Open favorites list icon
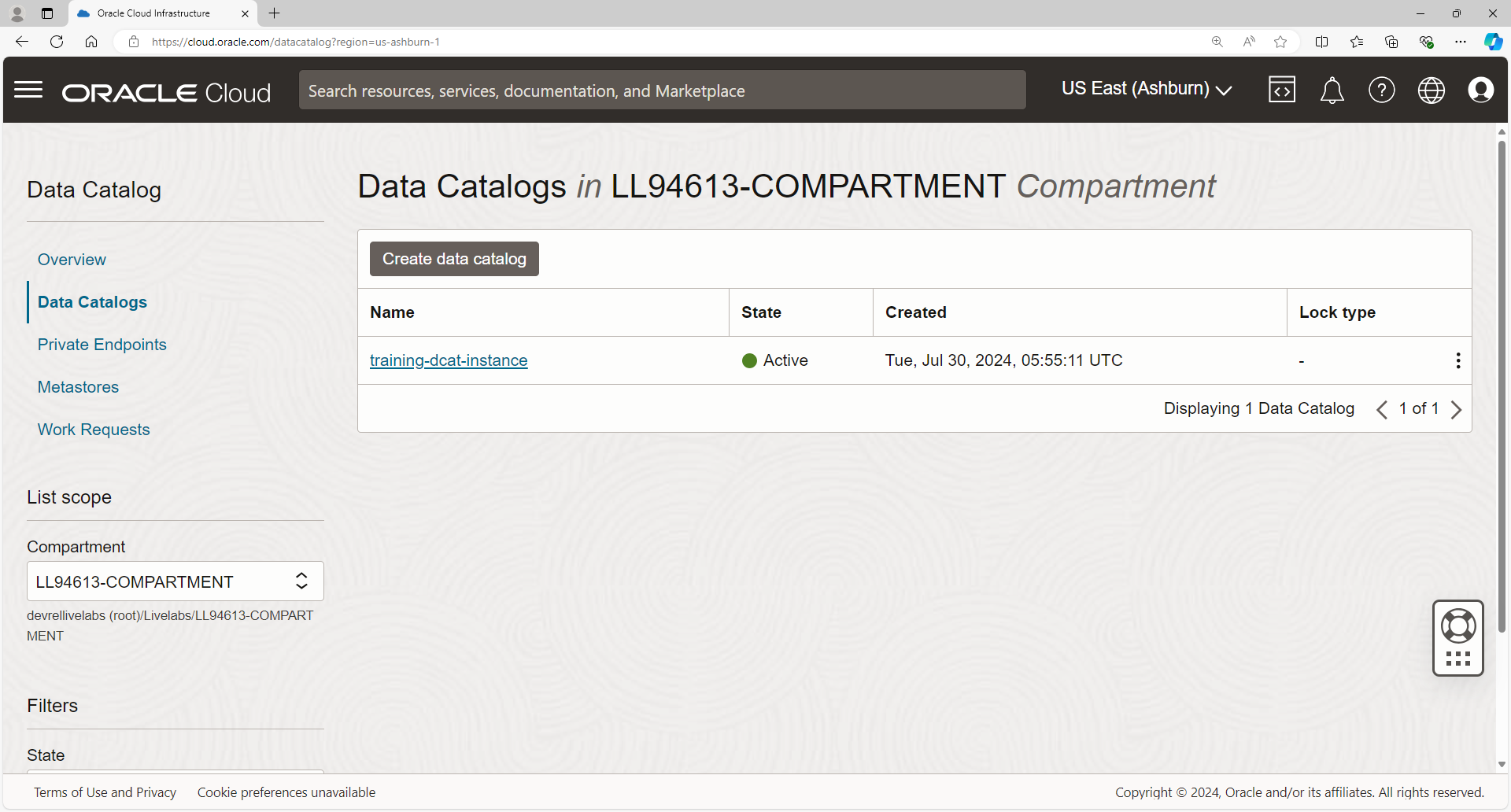The image size is (1511, 812). [1357, 42]
